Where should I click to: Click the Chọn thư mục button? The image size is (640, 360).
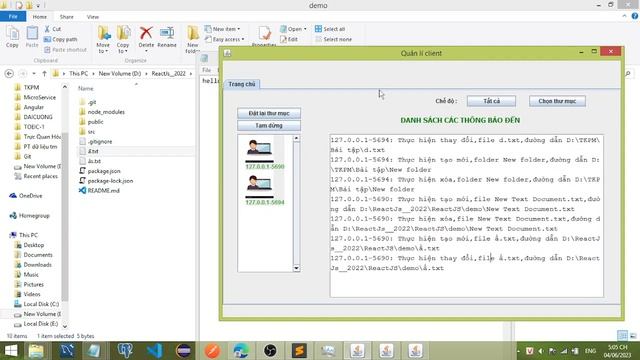(557, 101)
